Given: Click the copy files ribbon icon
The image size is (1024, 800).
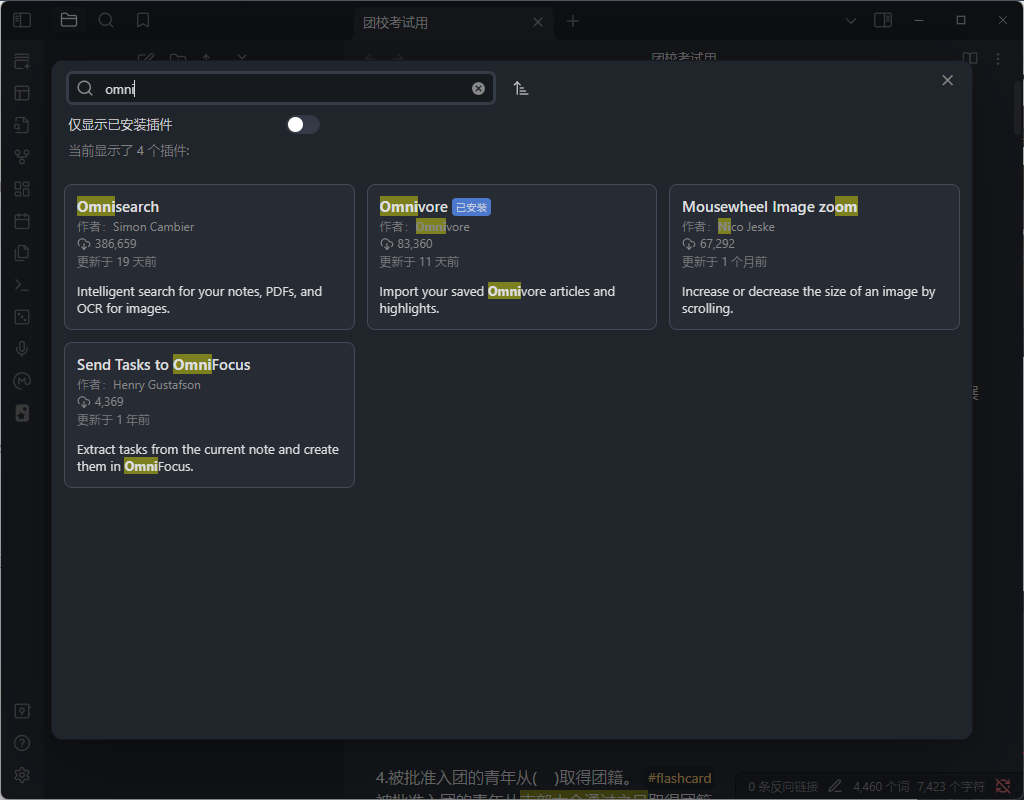Looking at the screenshot, I should point(22,253).
